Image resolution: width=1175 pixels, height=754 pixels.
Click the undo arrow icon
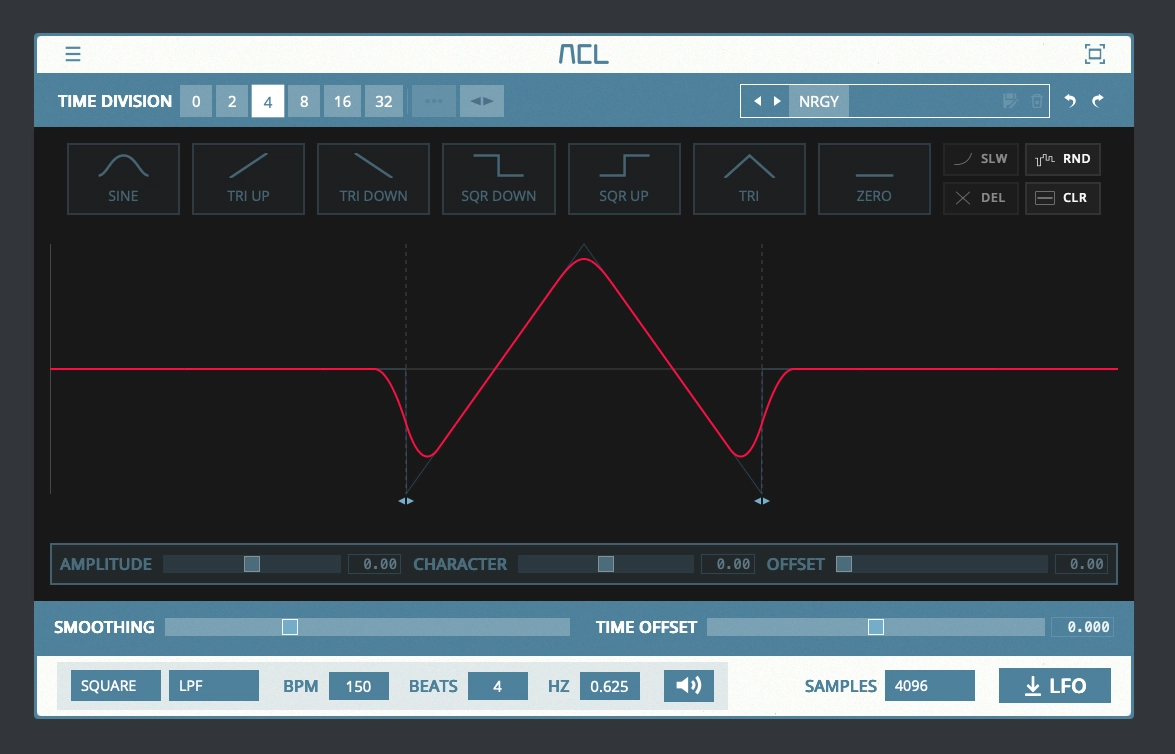click(1071, 100)
